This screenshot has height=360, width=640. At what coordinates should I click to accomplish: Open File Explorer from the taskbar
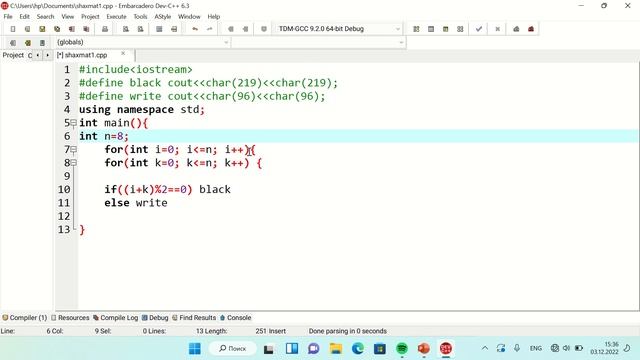click(336, 349)
